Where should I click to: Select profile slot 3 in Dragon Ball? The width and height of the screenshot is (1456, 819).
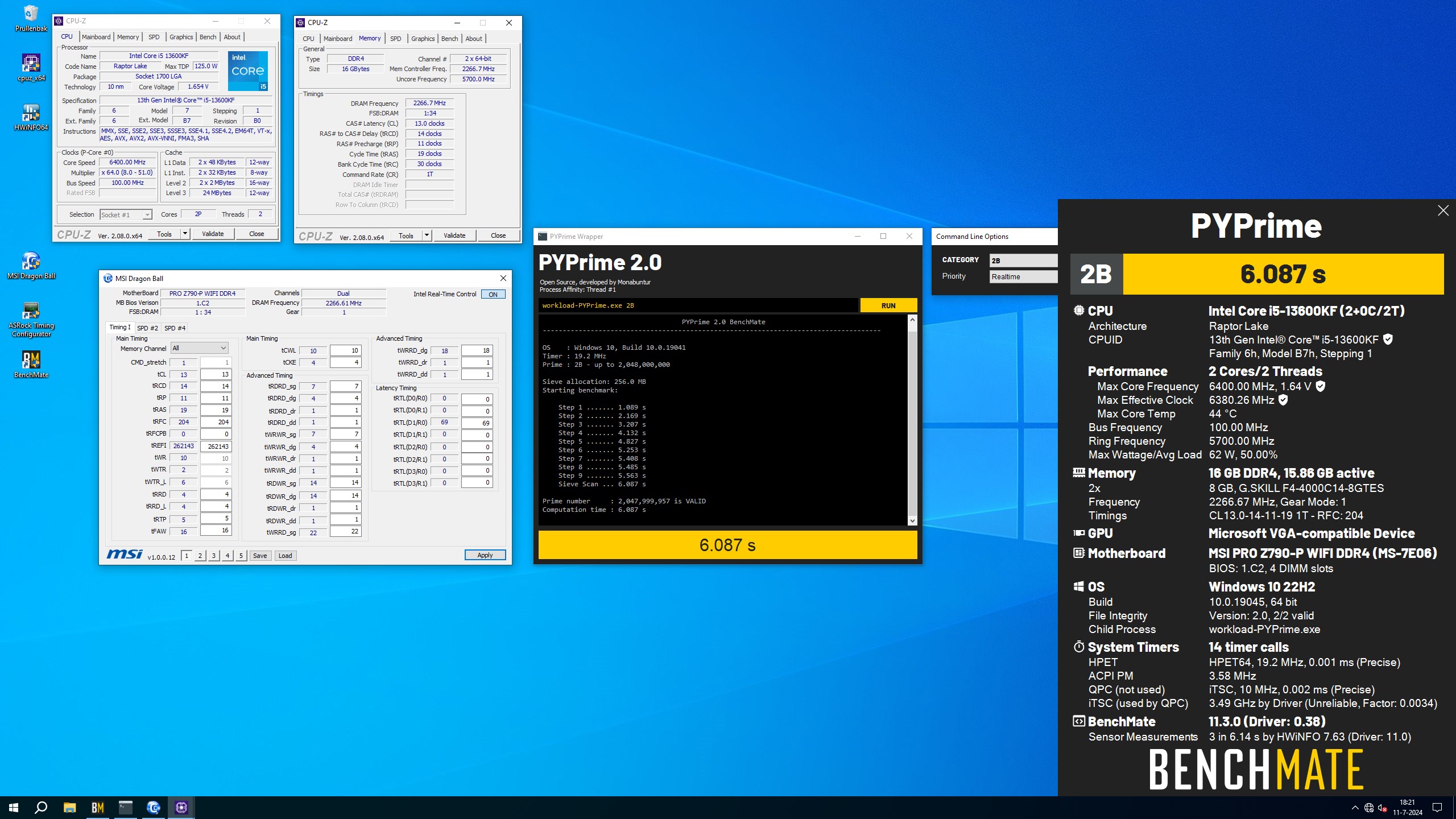coord(214,556)
